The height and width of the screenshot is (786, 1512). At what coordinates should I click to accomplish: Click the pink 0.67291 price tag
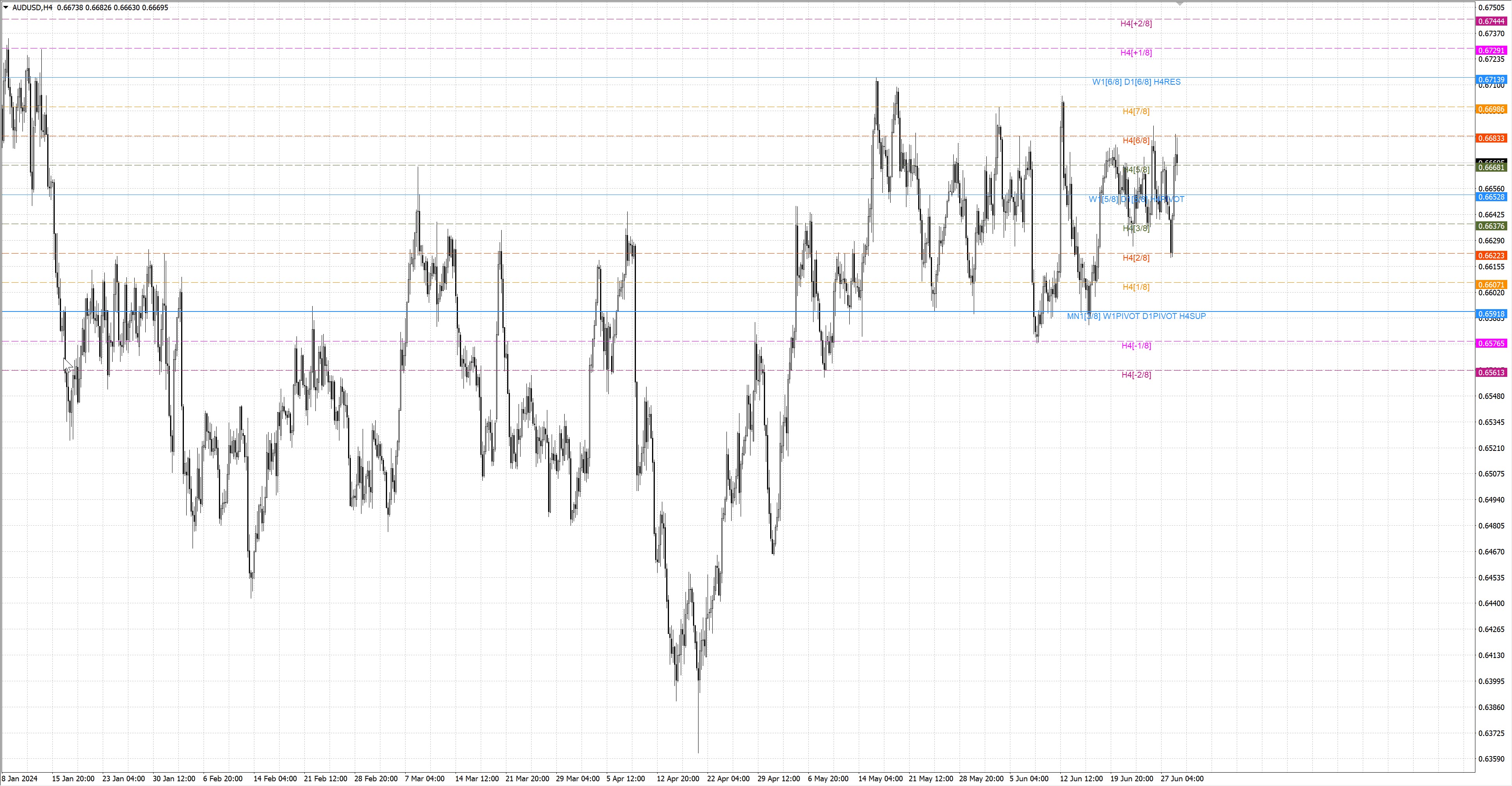pyautogui.click(x=1491, y=50)
